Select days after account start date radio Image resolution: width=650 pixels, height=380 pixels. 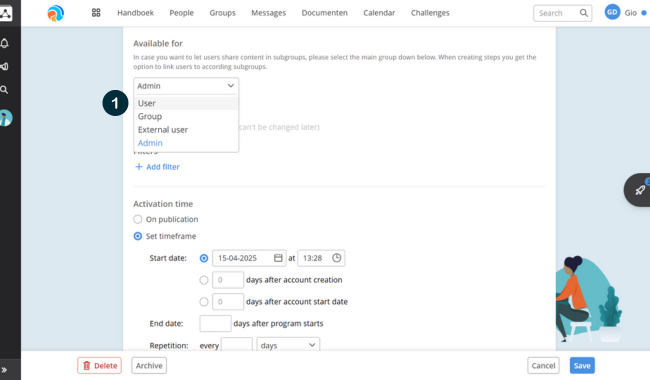(x=204, y=302)
